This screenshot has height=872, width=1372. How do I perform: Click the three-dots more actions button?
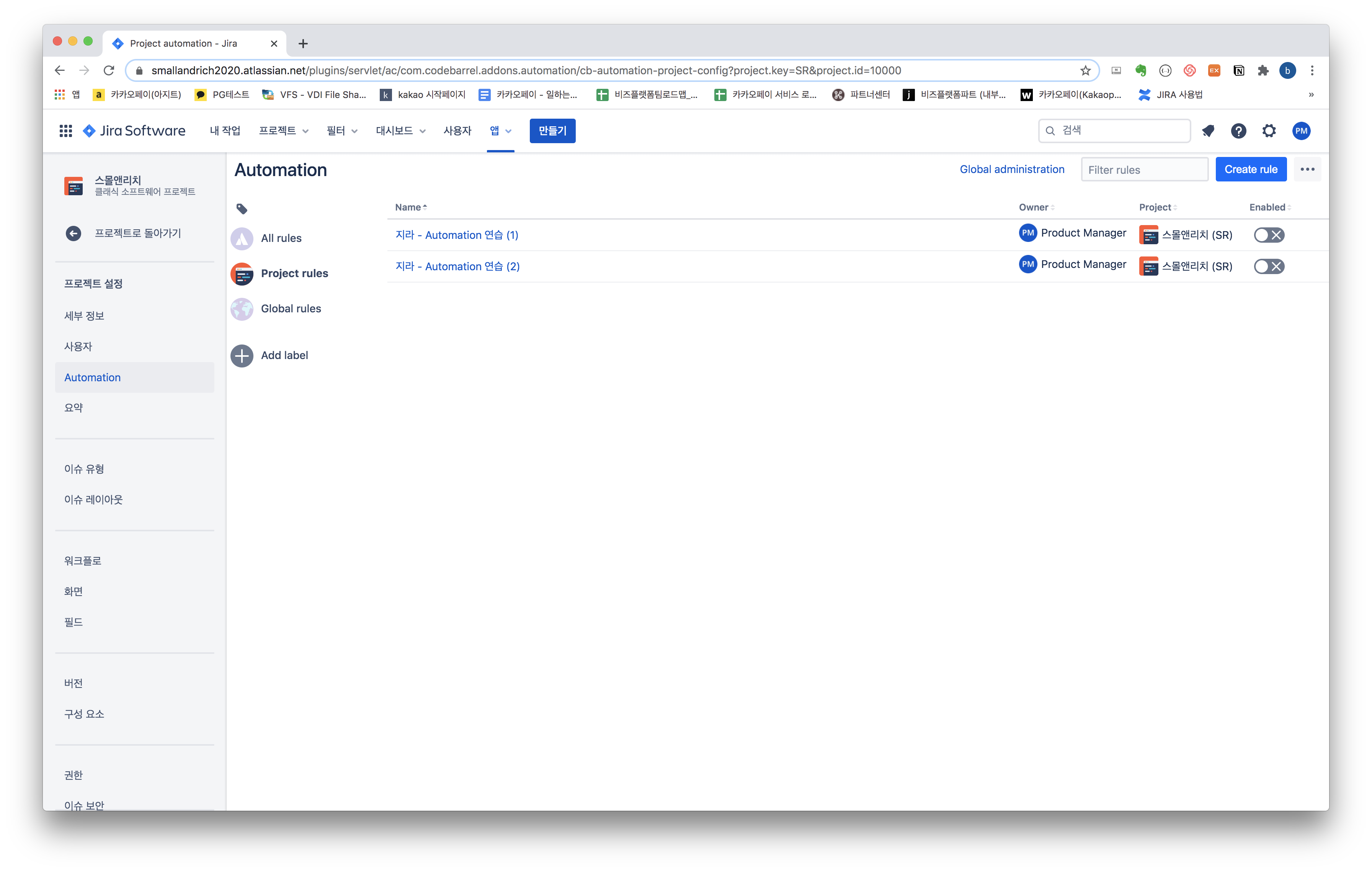(x=1307, y=170)
